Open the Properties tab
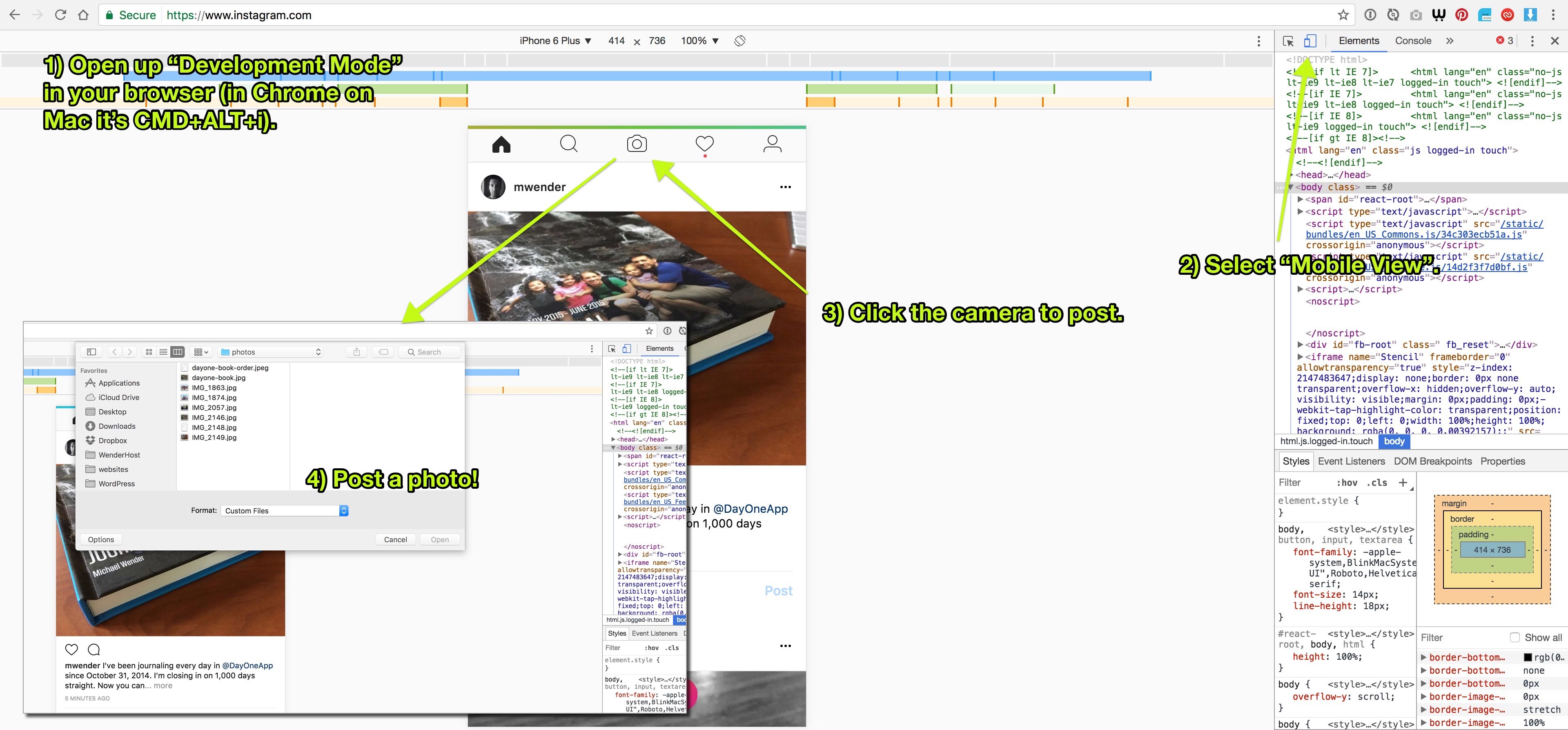 [1502, 461]
